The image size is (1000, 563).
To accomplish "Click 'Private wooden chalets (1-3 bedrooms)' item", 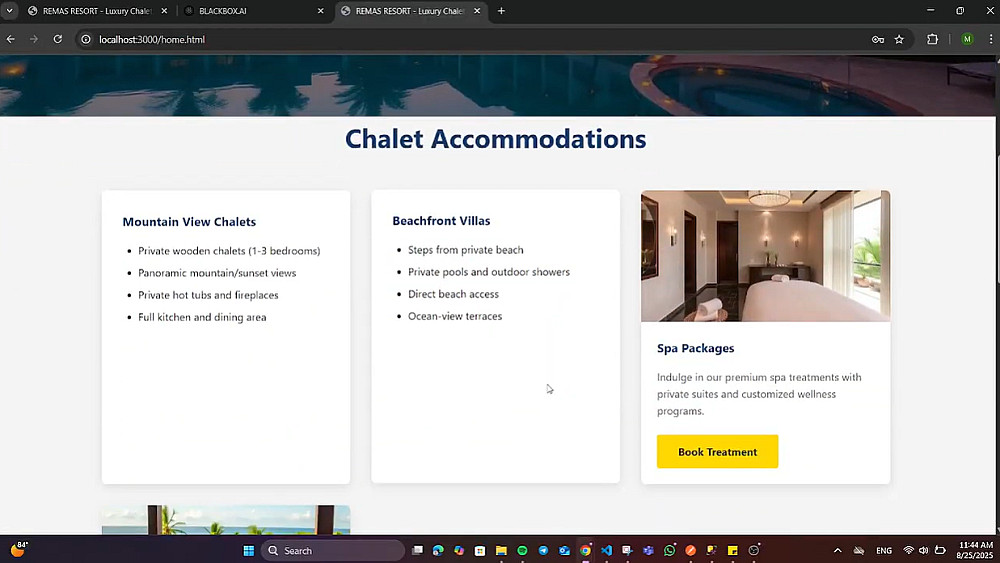I will point(229,251).
